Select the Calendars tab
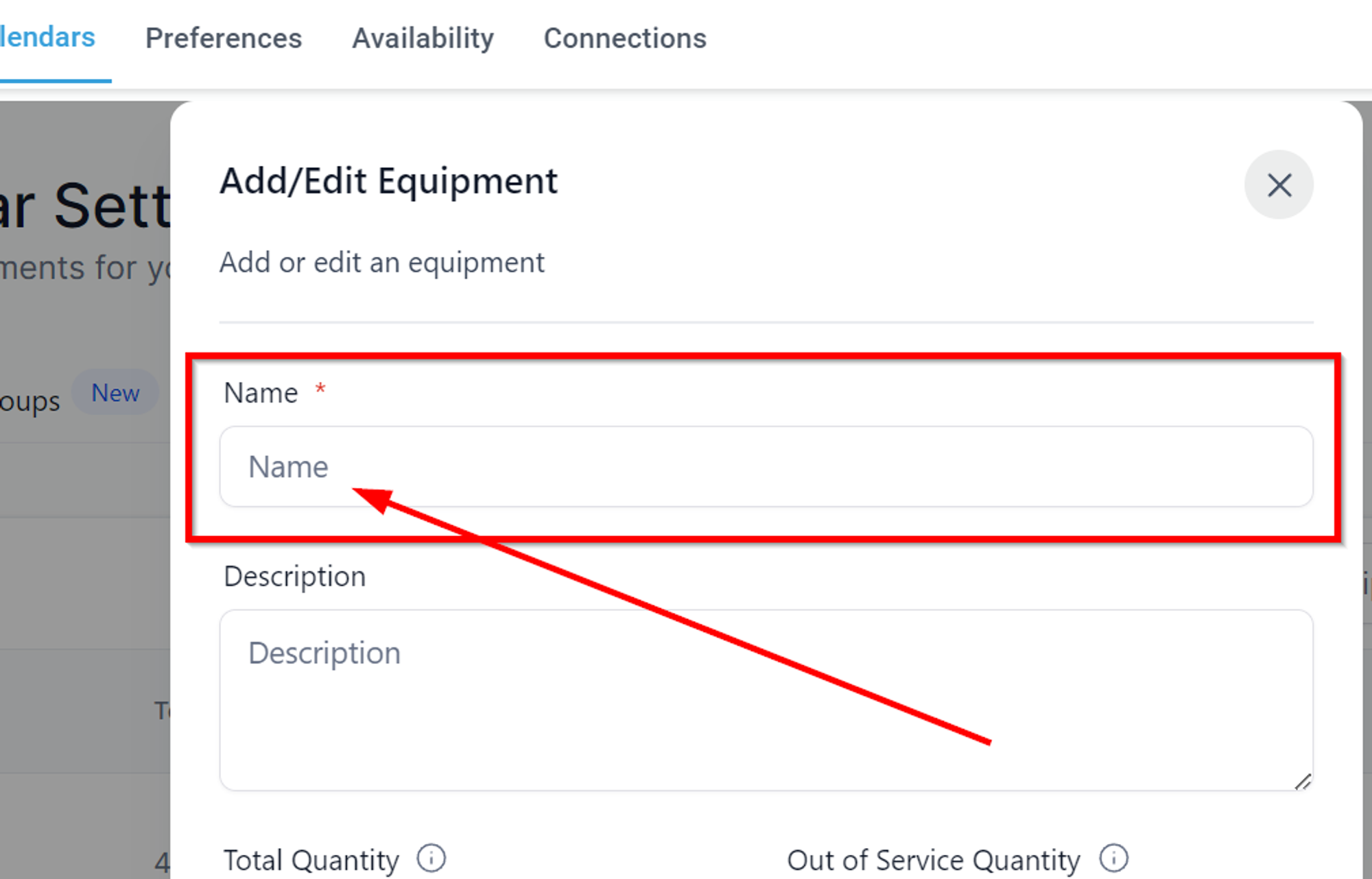The image size is (1372, 879). [x=47, y=37]
